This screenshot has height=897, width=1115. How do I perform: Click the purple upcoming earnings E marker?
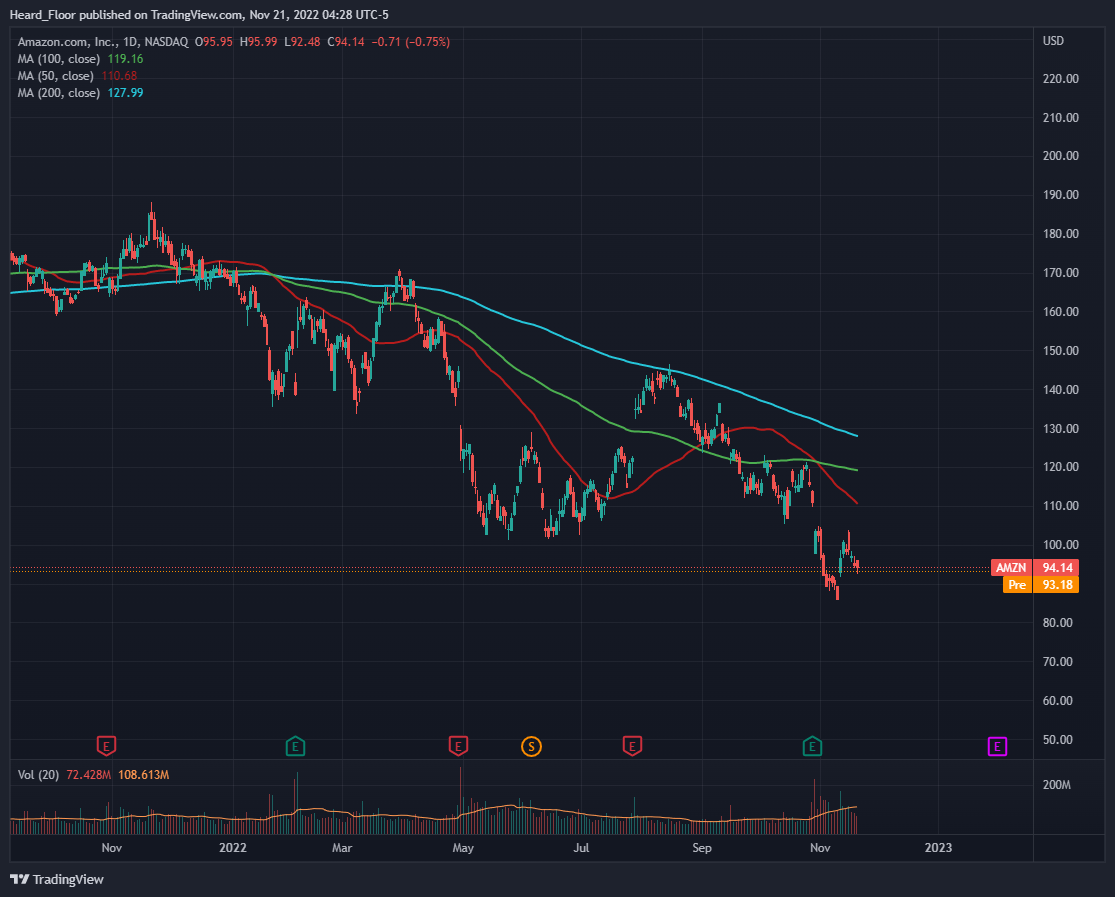(x=998, y=746)
